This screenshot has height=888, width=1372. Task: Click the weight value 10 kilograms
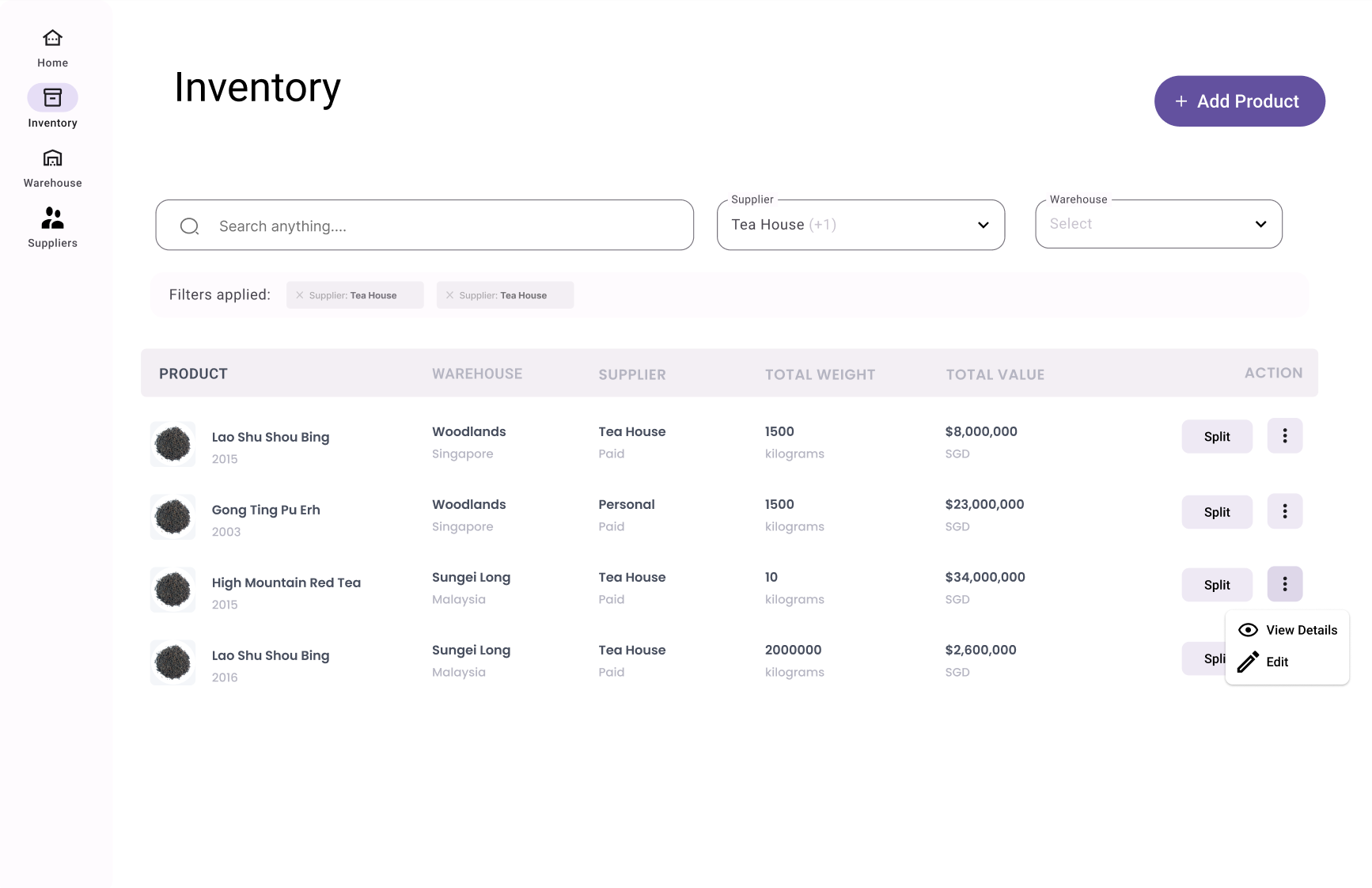click(x=771, y=577)
